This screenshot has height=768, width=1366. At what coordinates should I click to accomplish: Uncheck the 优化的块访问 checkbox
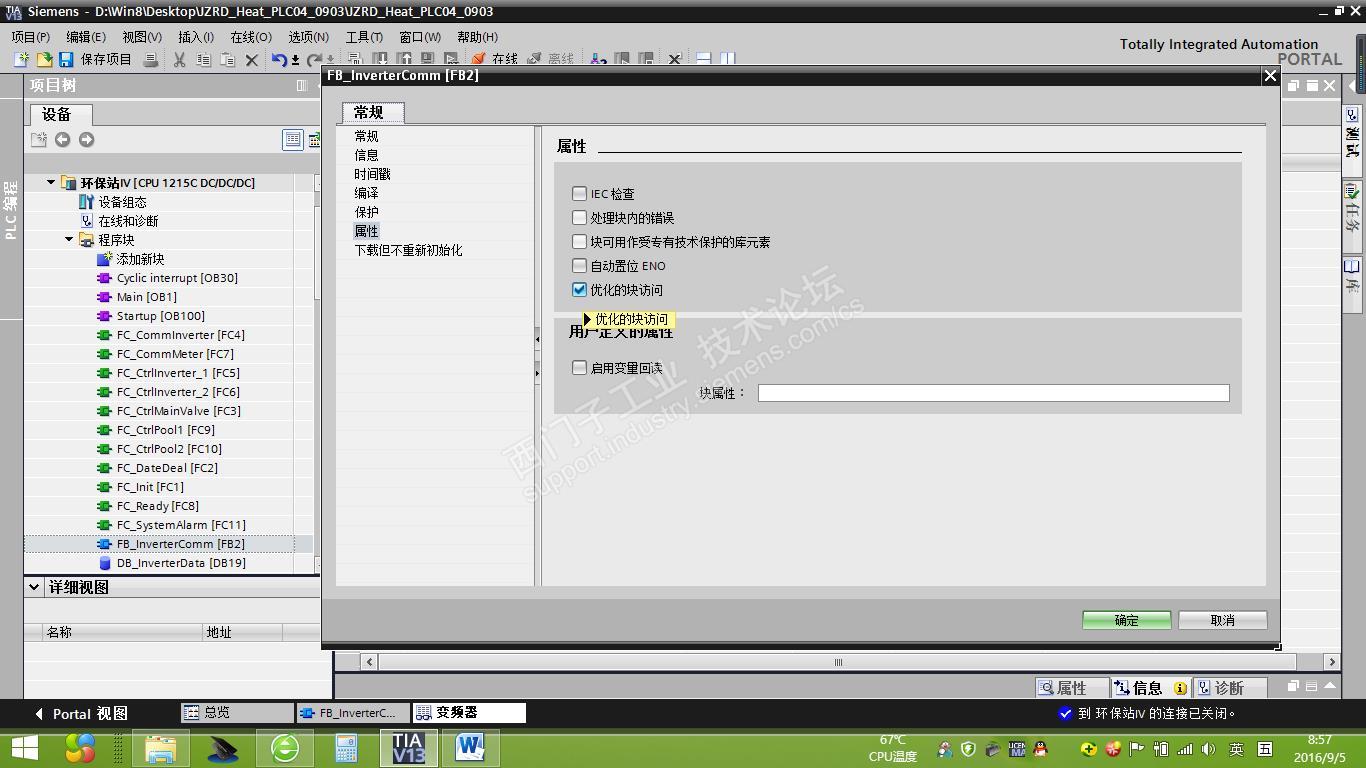(579, 290)
